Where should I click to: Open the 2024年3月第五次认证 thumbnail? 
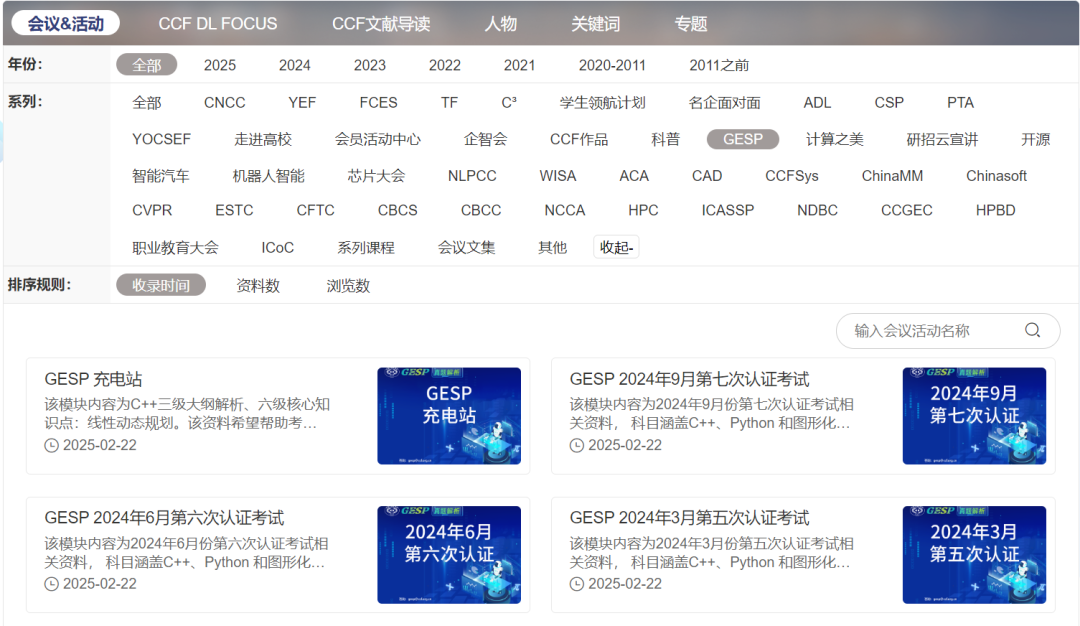(974, 555)
